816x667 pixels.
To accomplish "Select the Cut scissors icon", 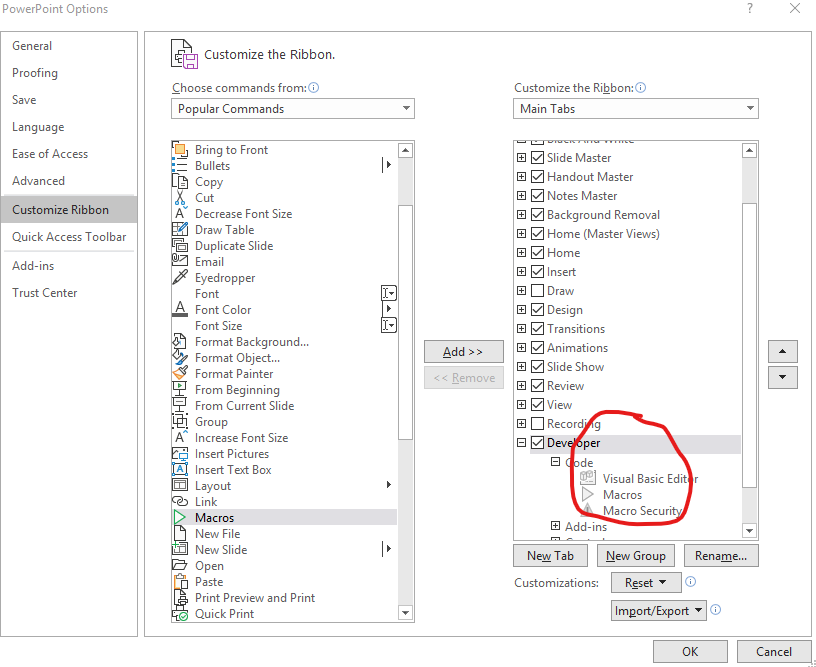I will [x=180, y=198].
